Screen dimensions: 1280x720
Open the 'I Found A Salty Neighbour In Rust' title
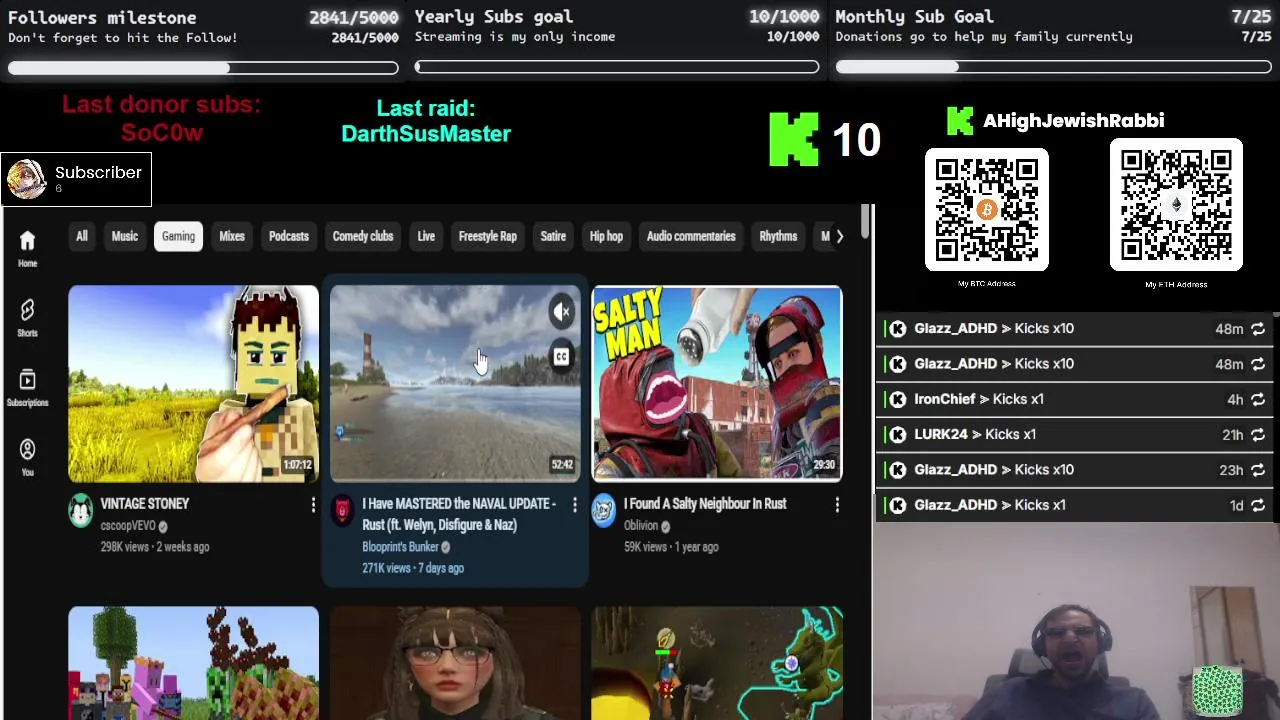click(705, 504)
